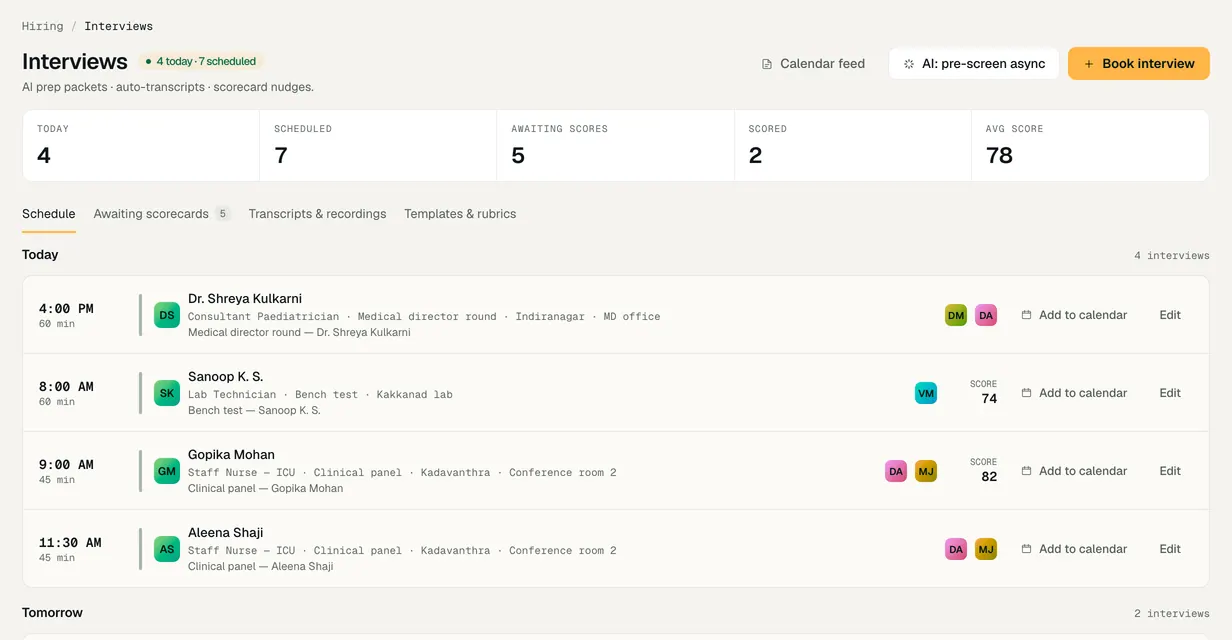The width and height of the screenshot is (1232, 640).
Task: Edit Gopika Mohan's interview
Action: coord(1170,471)
